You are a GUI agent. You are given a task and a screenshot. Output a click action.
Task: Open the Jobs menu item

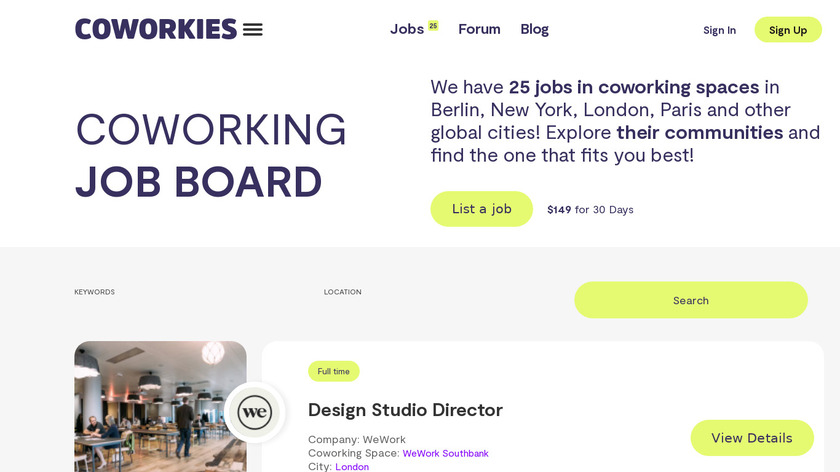tap(407, 29)
